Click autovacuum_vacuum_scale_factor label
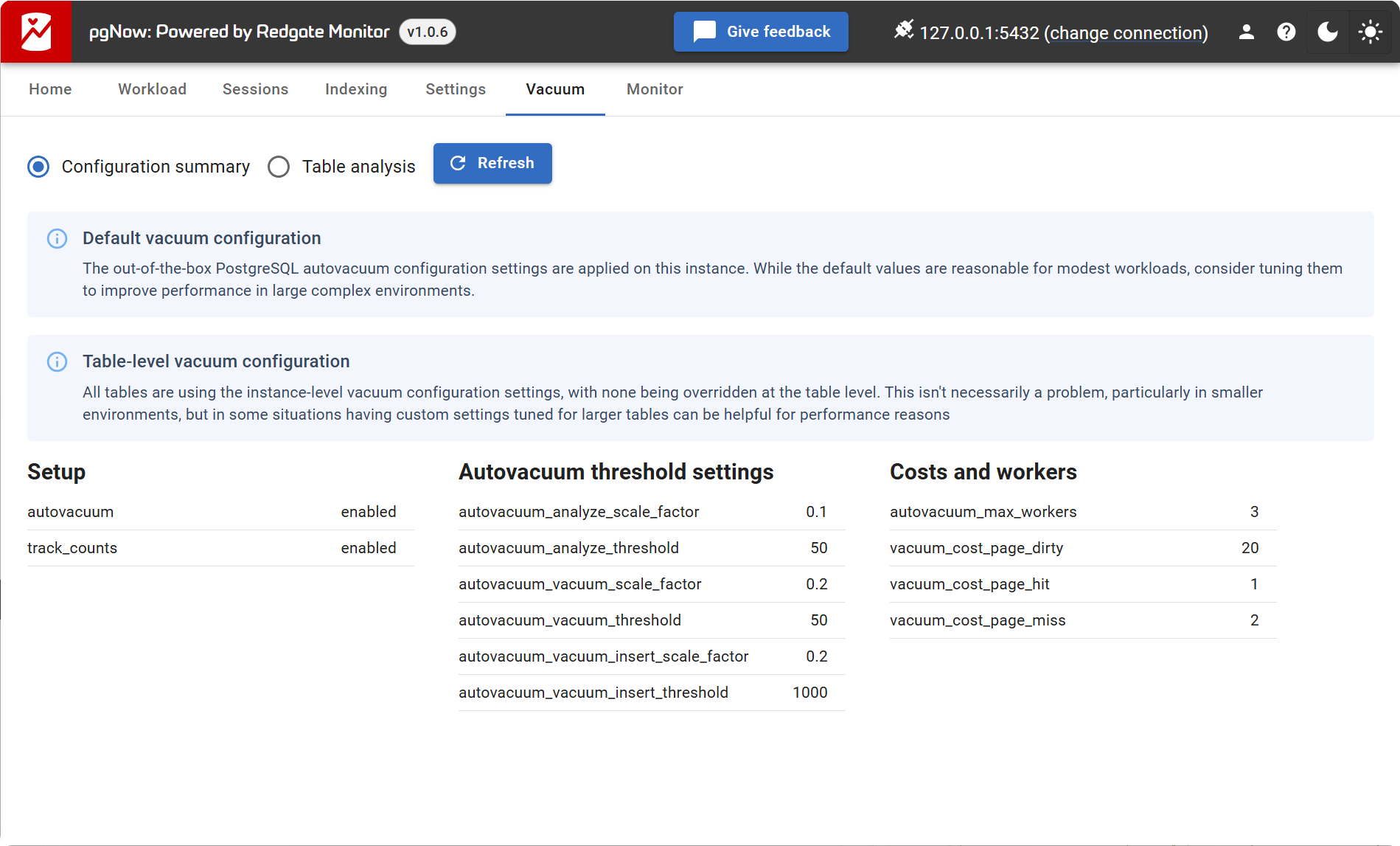This screenshot has width=1400, height=846. click(x=580, y=584)
